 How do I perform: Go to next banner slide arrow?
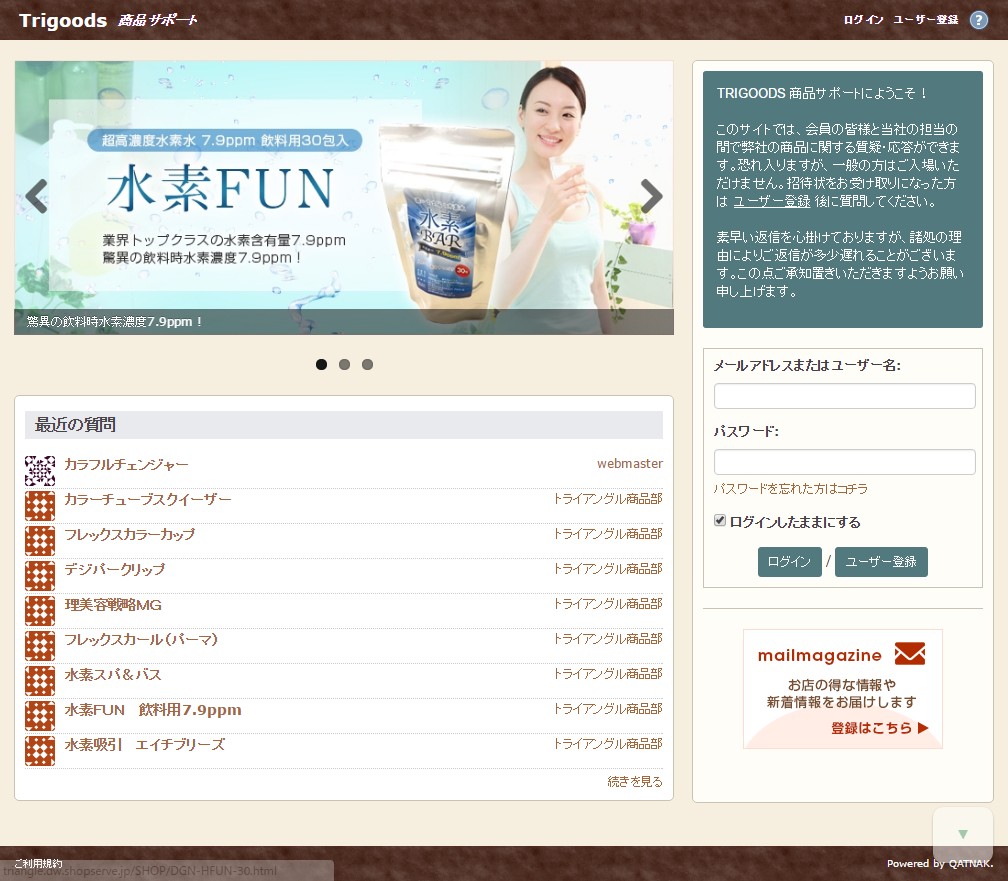(x=651, y=195)
